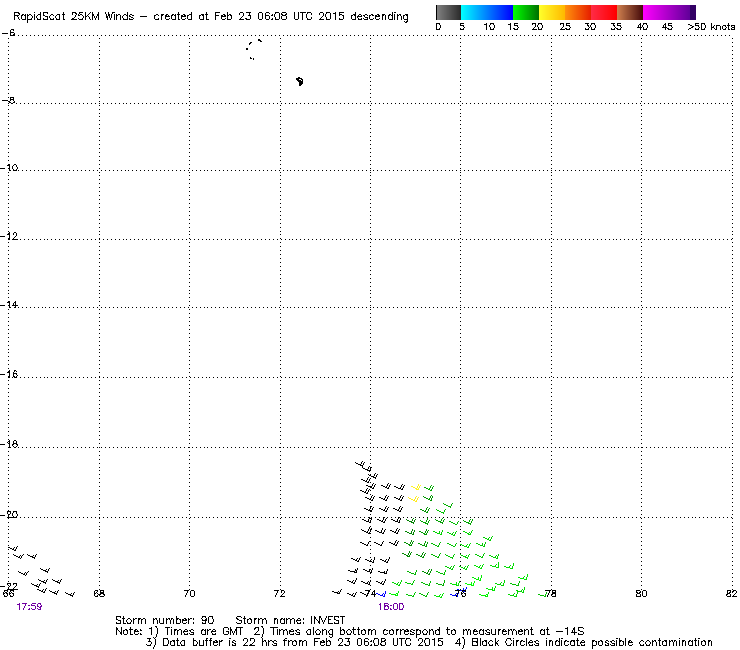Click the '>50 knots' legend label

click(711, 27)
